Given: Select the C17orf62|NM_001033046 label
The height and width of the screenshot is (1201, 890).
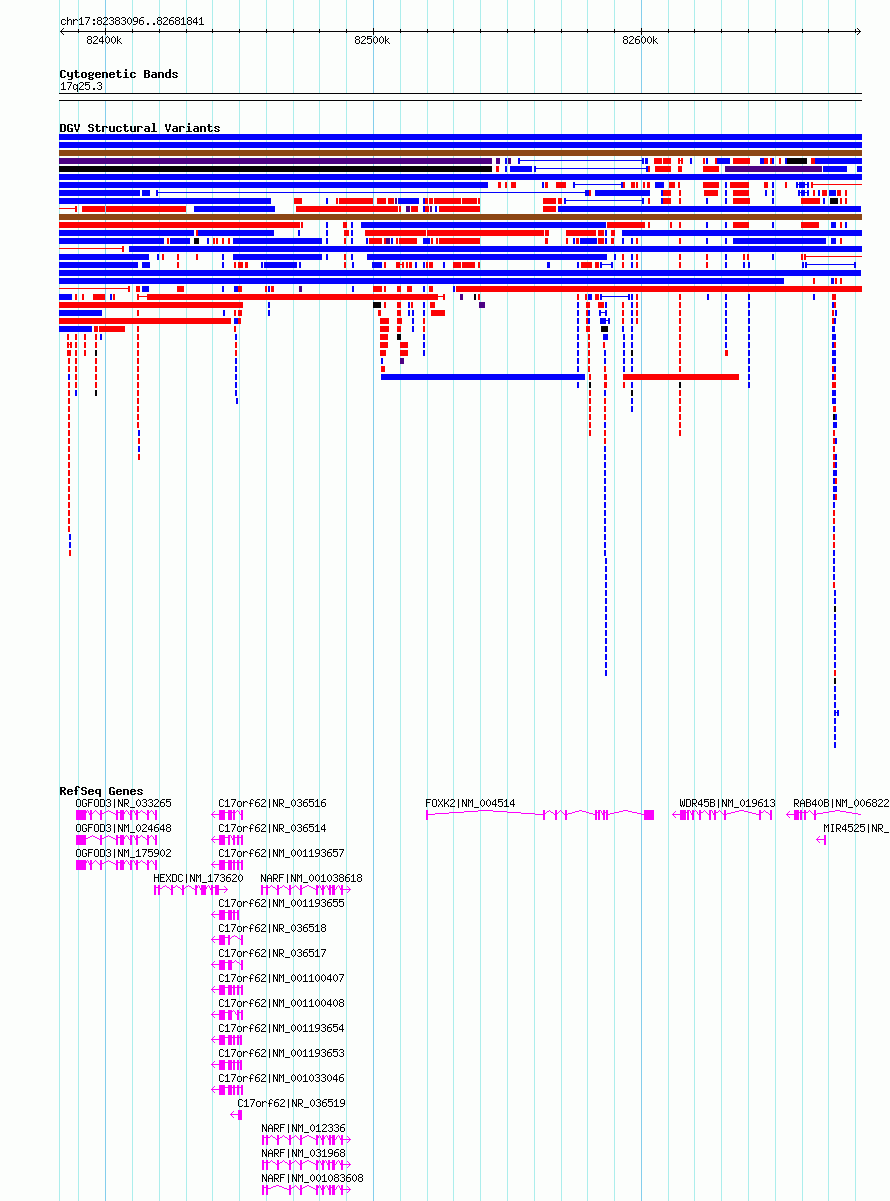Looking at the screenshot, I should click(x=281, y=1078).
